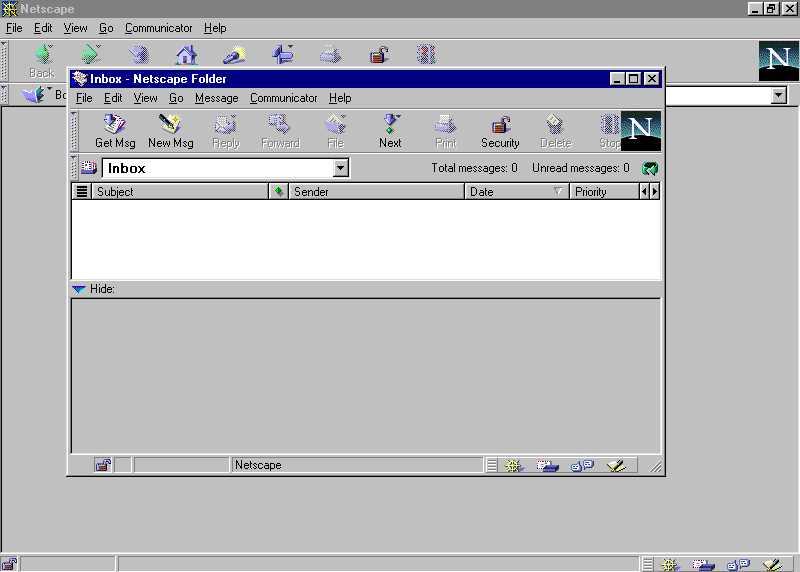Click Reload in the Navigator toolbar
Screen dimensions: 800x572
pos(138,55)
